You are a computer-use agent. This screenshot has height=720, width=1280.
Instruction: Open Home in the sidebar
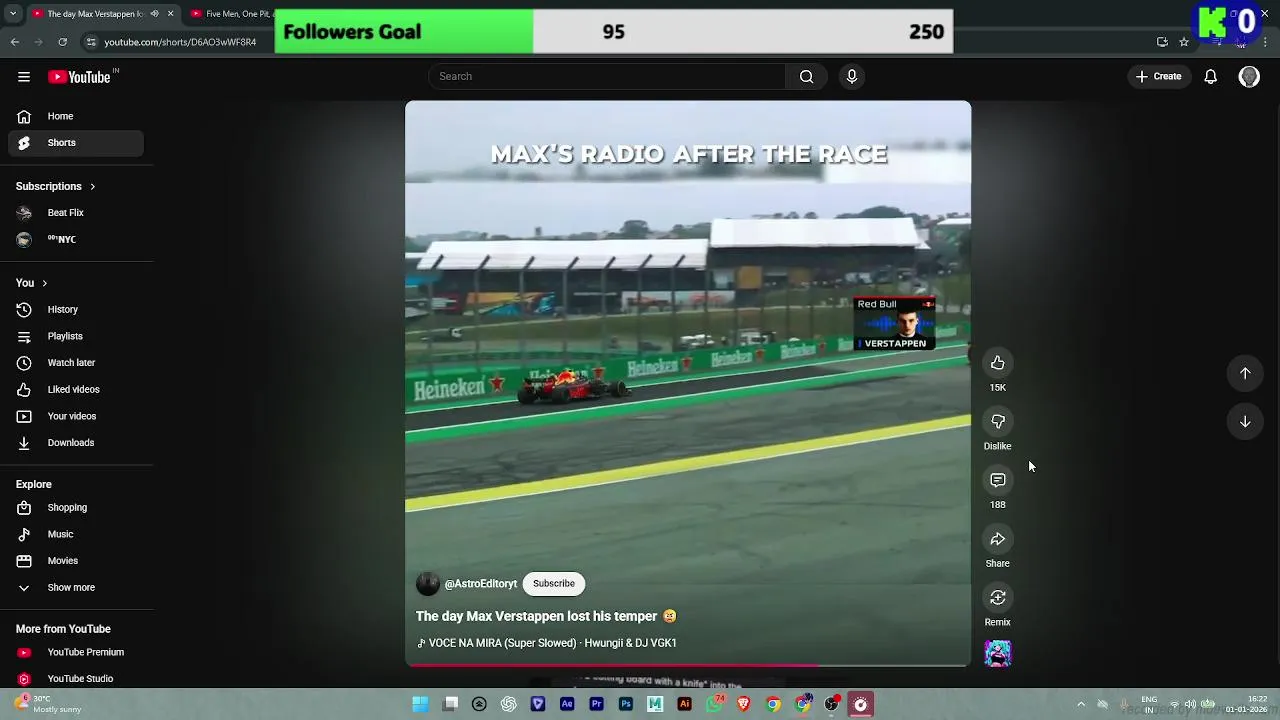pyautogui.click(x=76, y=116)
